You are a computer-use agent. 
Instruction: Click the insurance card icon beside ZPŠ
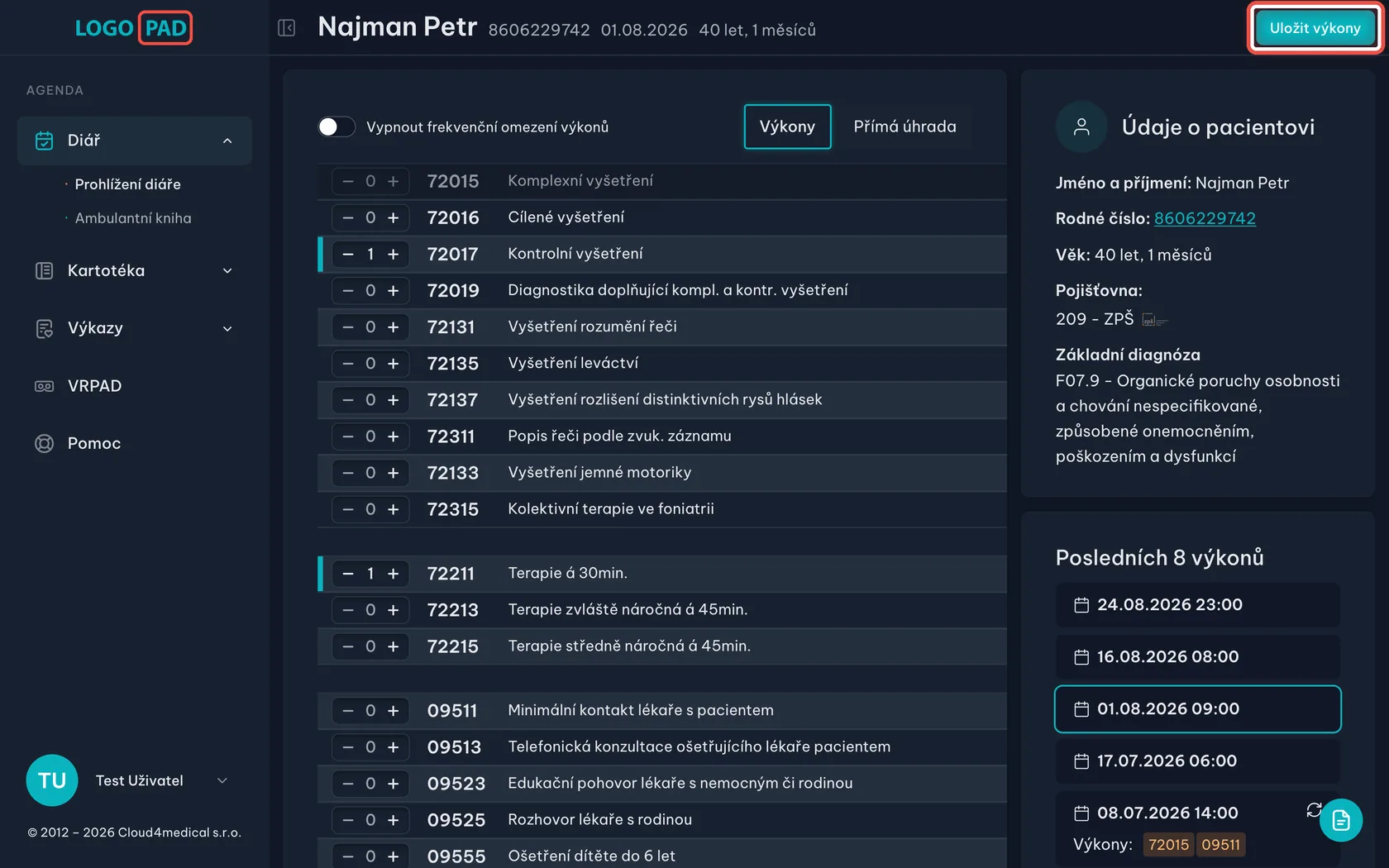(1154, 319)
